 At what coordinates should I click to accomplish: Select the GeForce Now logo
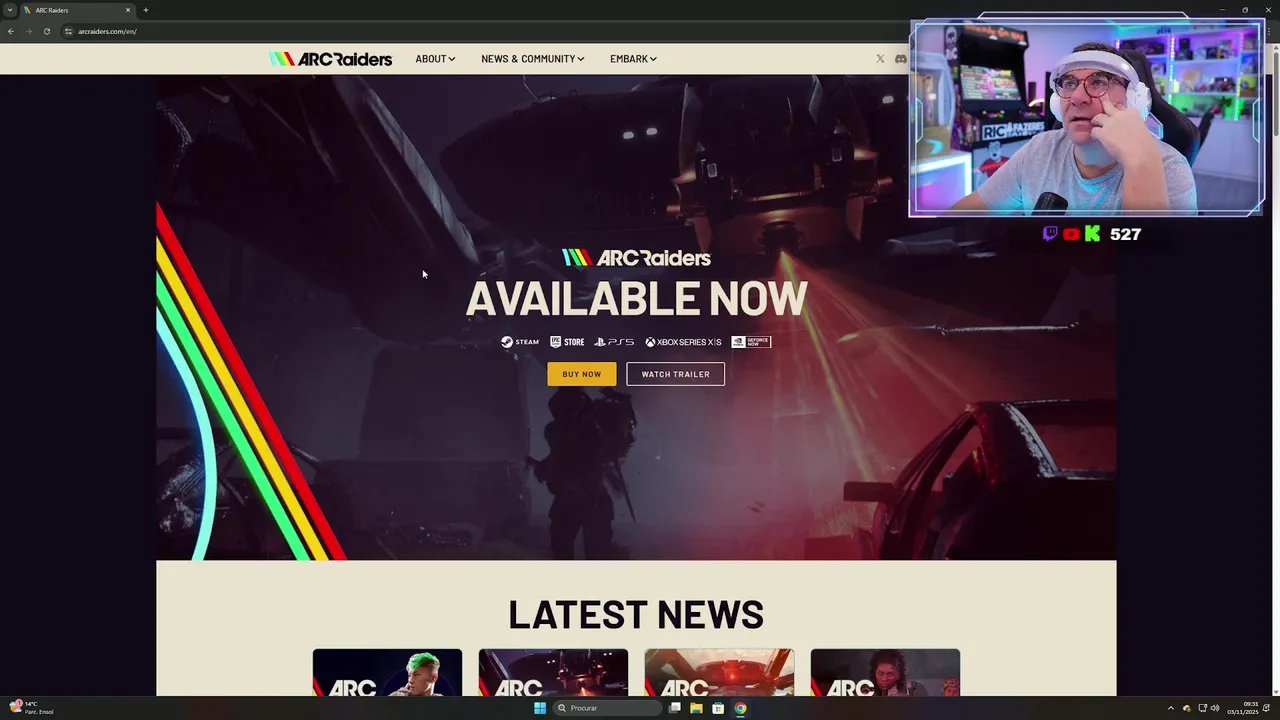[751, 342]
